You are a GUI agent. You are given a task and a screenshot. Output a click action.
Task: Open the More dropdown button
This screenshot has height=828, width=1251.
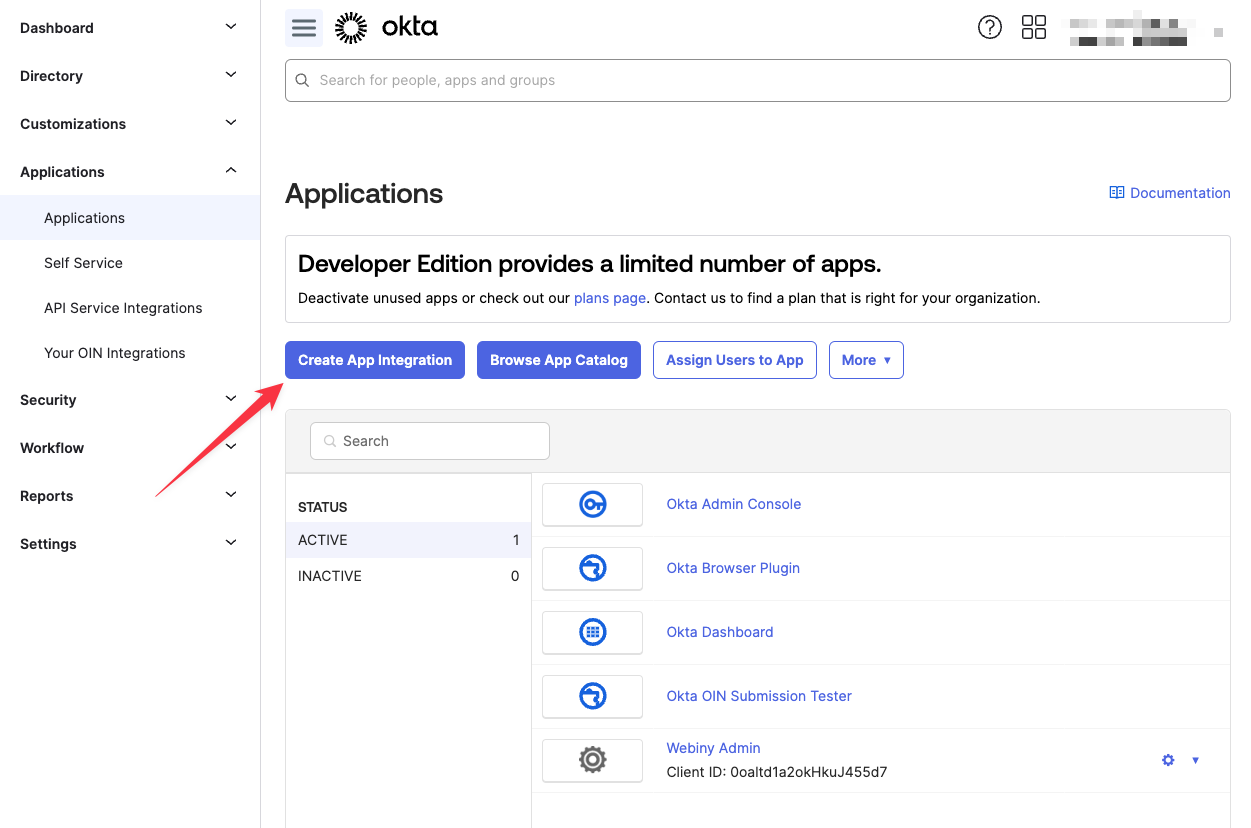pyautogui.click(x=865, y=360)
